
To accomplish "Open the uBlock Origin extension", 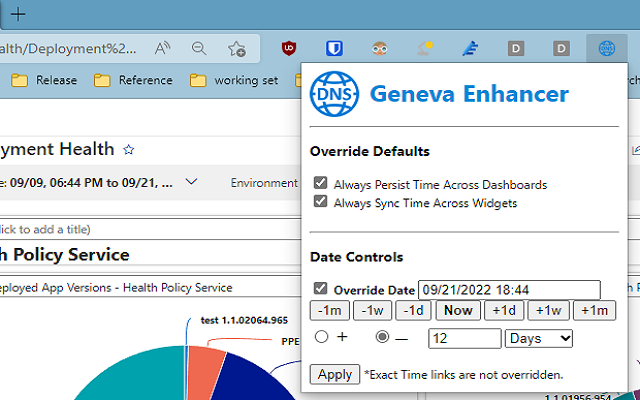I will pyautogui.click(x=289, y=49).
